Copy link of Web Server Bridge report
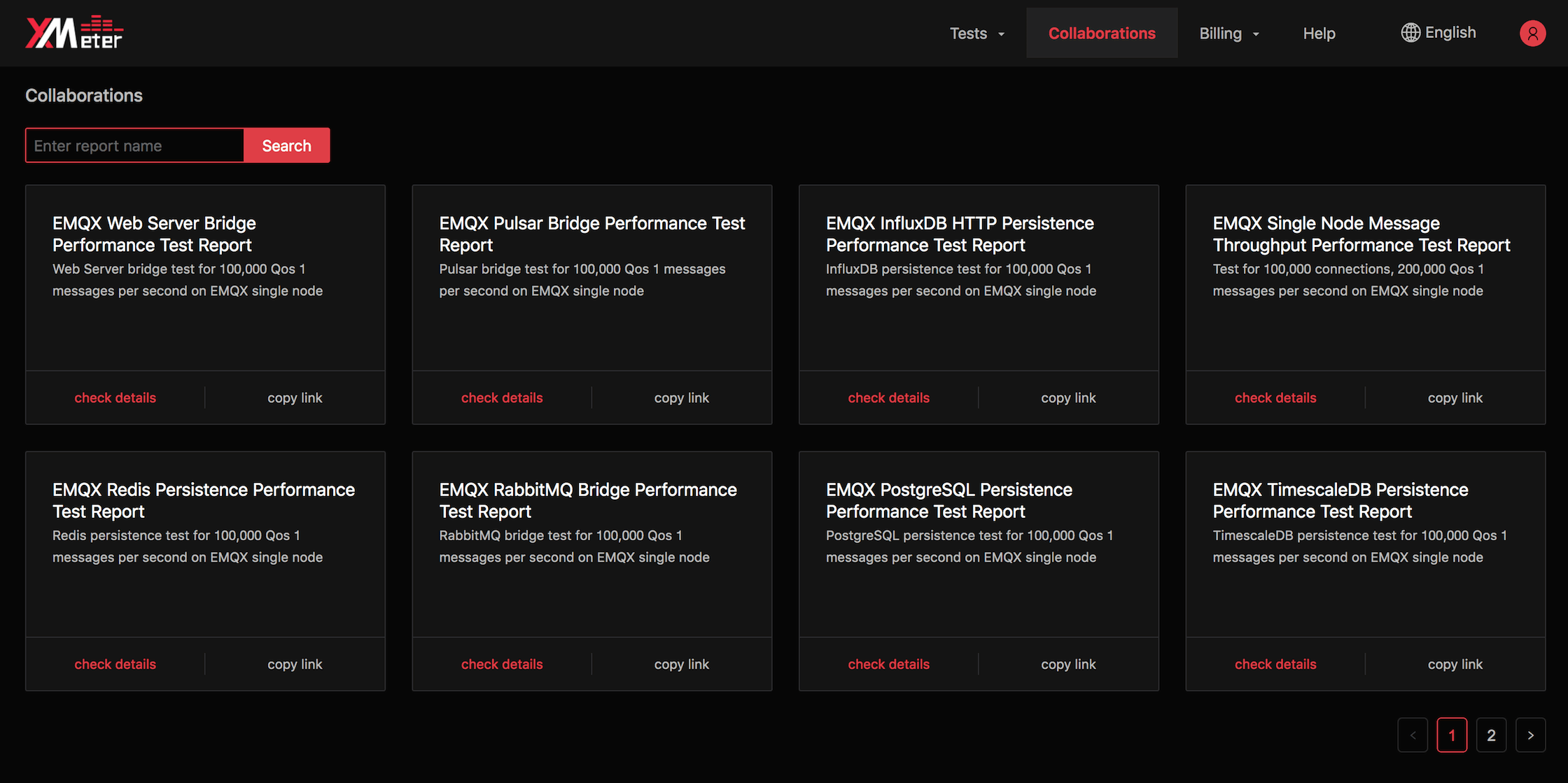 click(295, 397)
